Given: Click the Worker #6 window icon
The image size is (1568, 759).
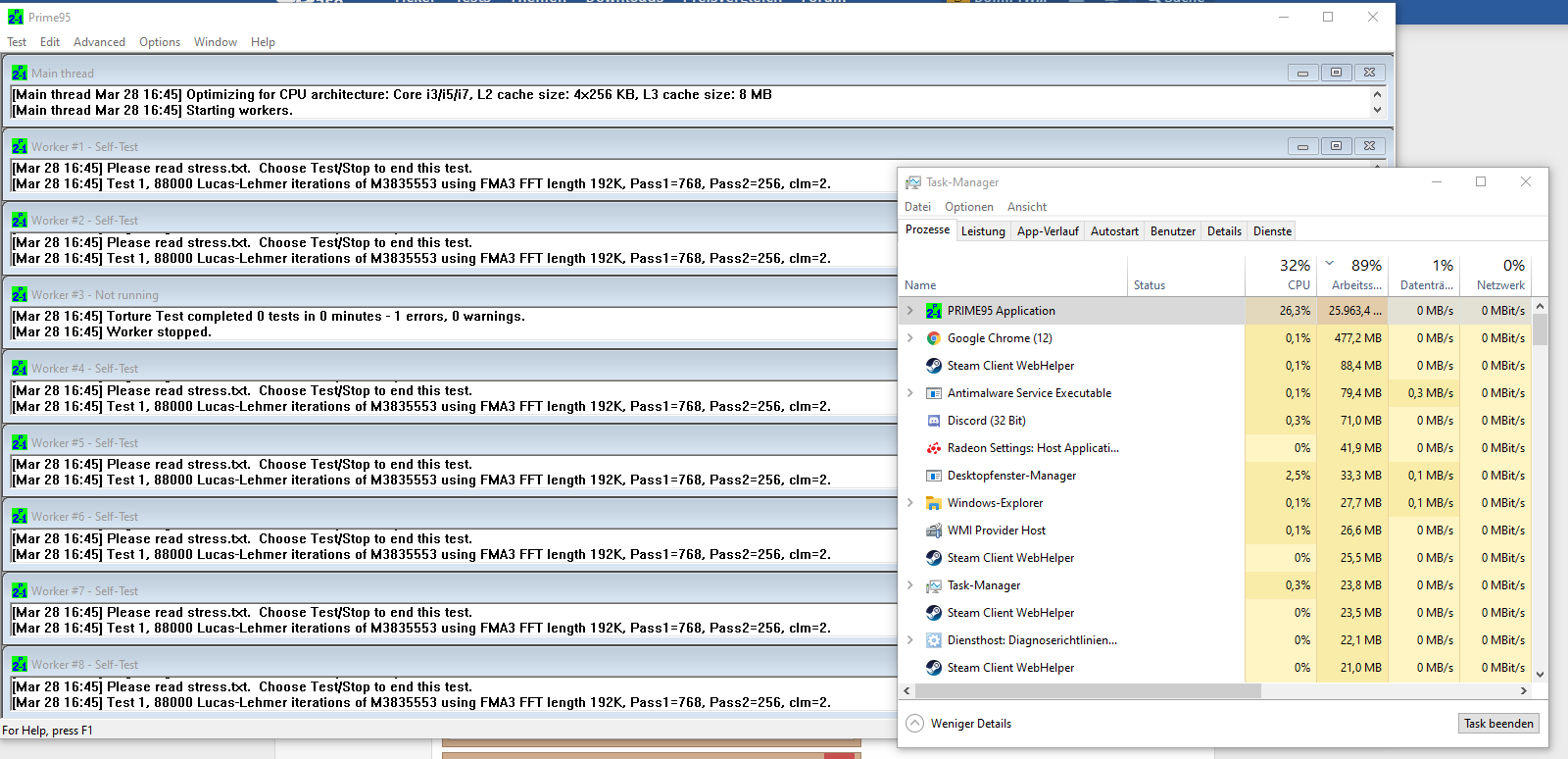Looking at the screenshot, I should pyautogui.click(x=20, y=516).
